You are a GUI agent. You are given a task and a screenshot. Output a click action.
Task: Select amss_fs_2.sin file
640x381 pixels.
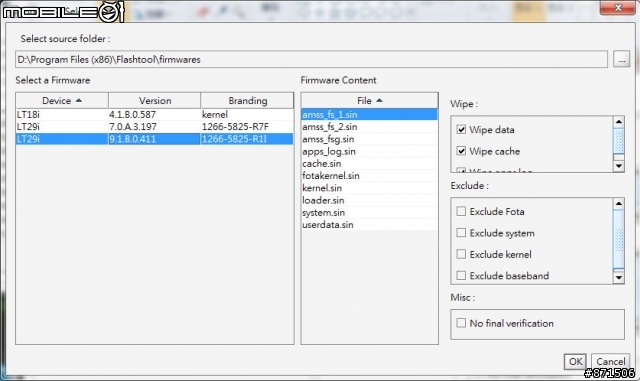pos(369,127)
